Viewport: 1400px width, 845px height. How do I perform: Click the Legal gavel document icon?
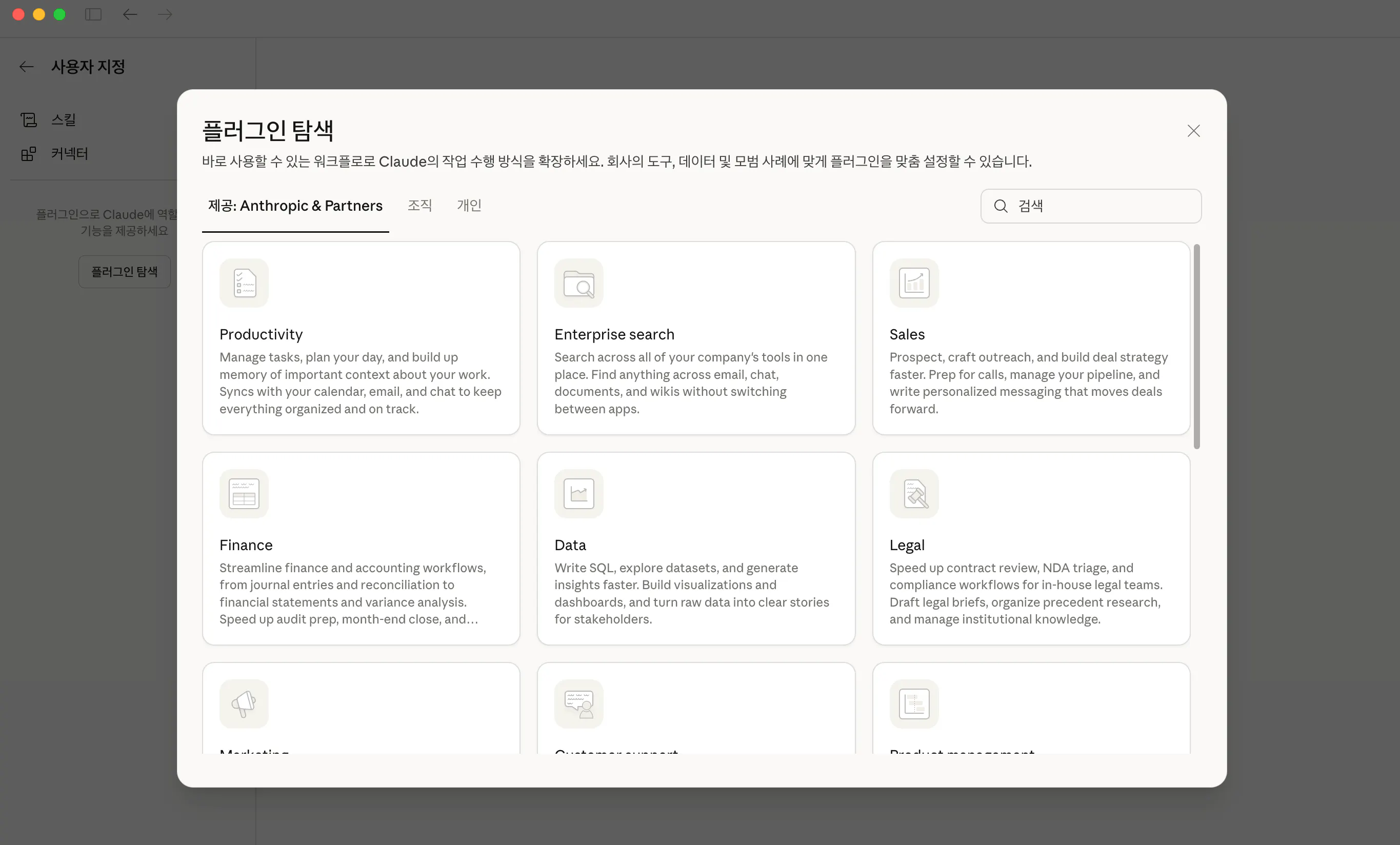[914, 493]
